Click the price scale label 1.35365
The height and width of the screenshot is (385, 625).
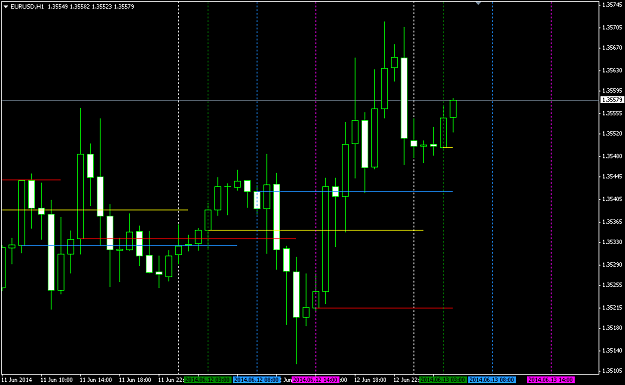(x=612, y=222)
